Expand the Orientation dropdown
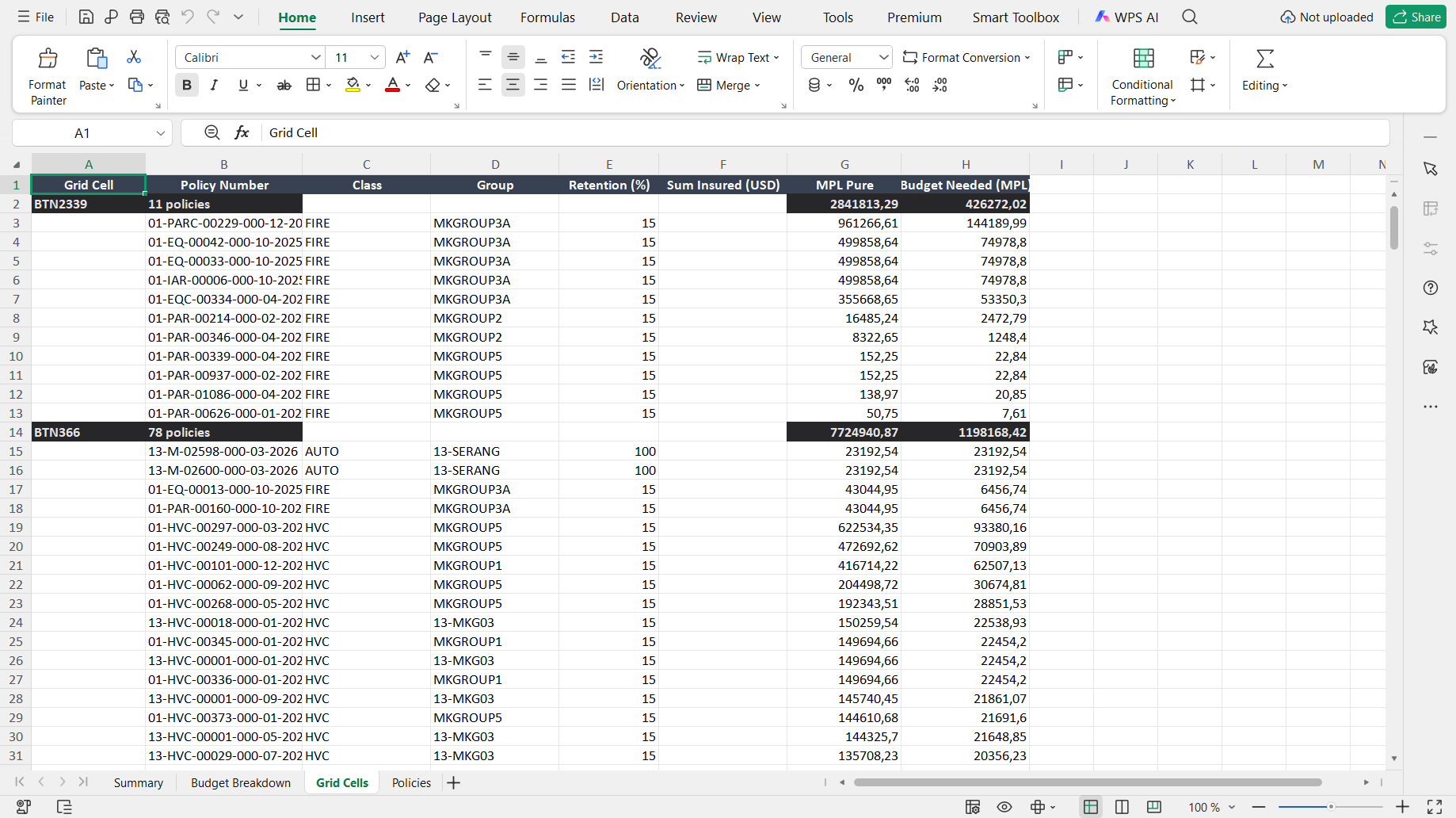The width and height of the screenshot is (1456, 818). tap(650, 86)
